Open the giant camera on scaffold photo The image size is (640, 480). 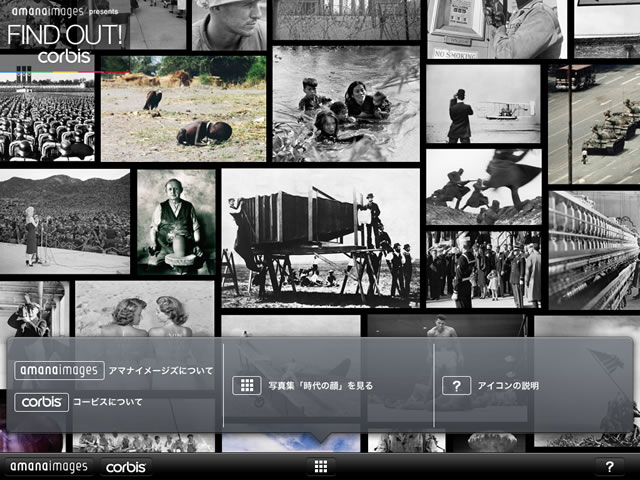tap(320, 238)
